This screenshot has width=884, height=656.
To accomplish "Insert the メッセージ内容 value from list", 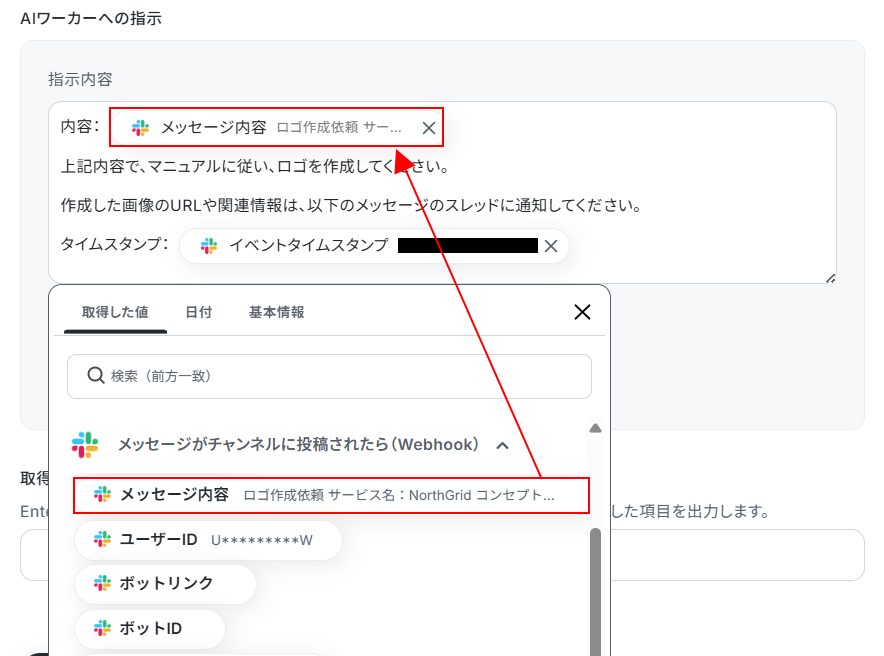I will pos(332,495).
